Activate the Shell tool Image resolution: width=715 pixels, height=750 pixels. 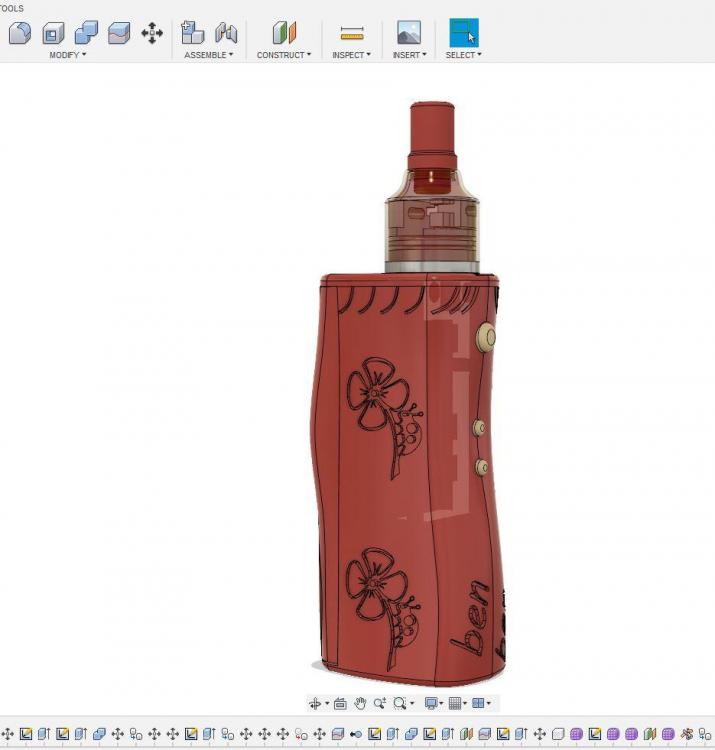(53, 33)
